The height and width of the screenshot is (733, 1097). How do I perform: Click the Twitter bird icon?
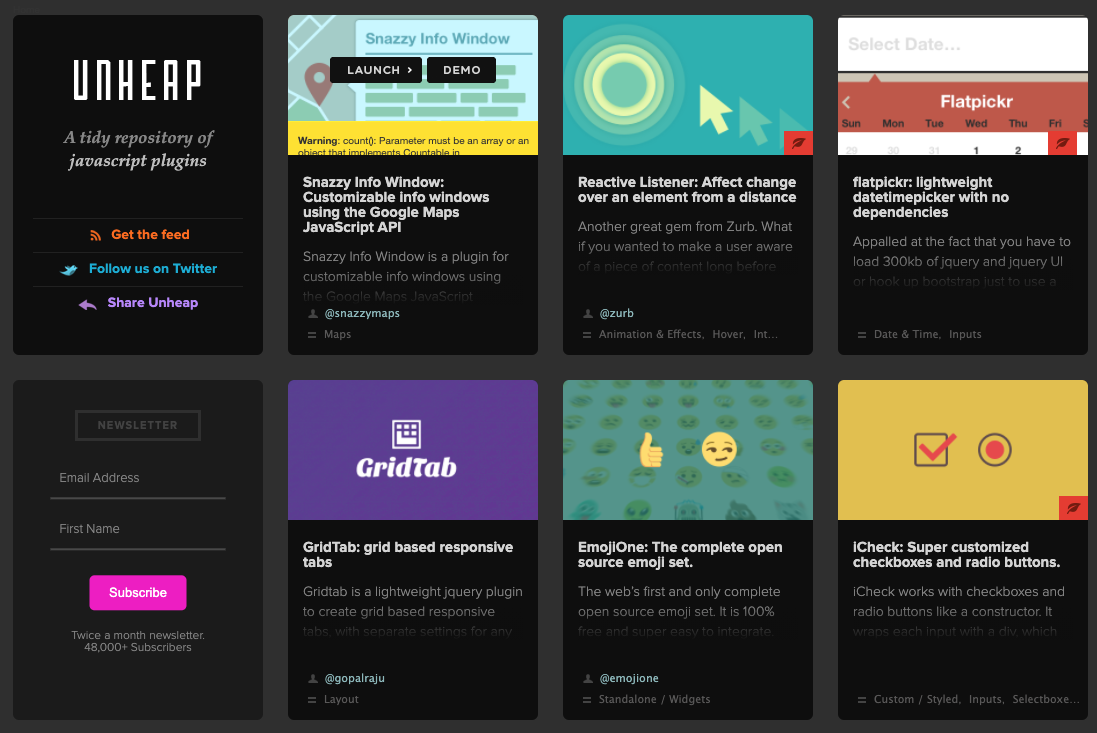point(69,269)
